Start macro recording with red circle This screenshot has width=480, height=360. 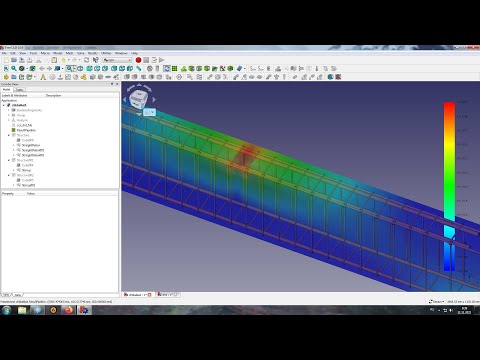click(138, 60)
